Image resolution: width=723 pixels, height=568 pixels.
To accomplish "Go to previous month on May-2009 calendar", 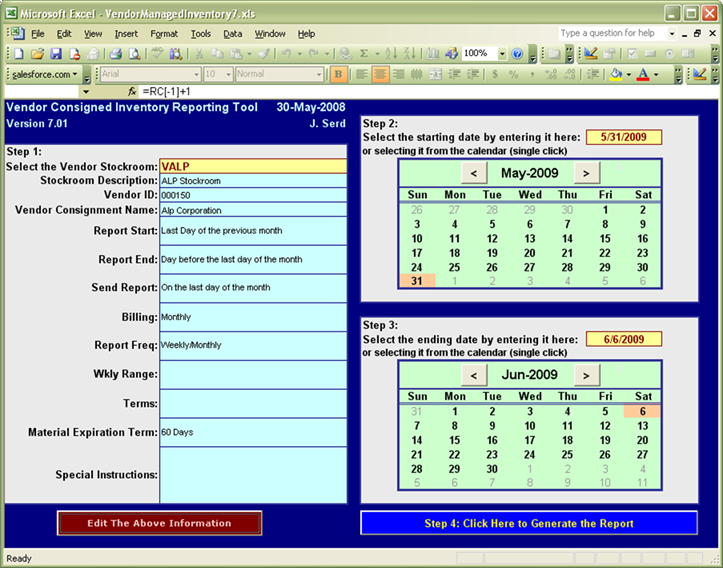I will tap(474, 173).
